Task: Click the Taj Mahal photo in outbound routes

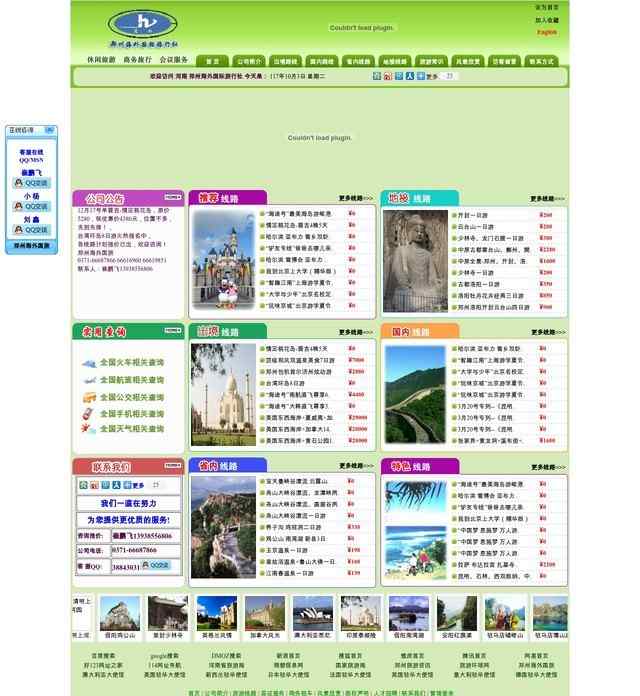Action: [x=223, y=395]
